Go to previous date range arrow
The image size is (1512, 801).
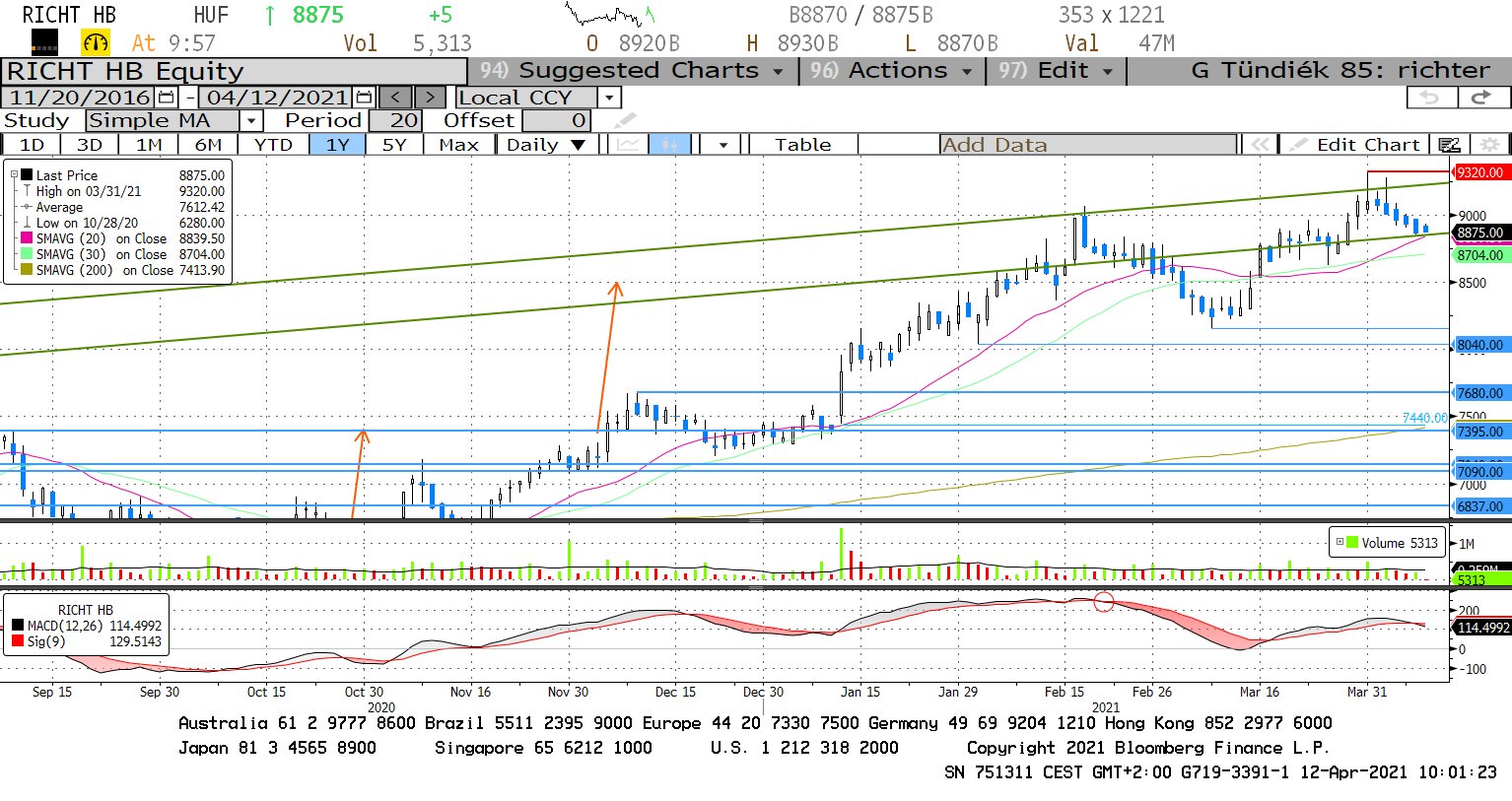tap(396, 98)
